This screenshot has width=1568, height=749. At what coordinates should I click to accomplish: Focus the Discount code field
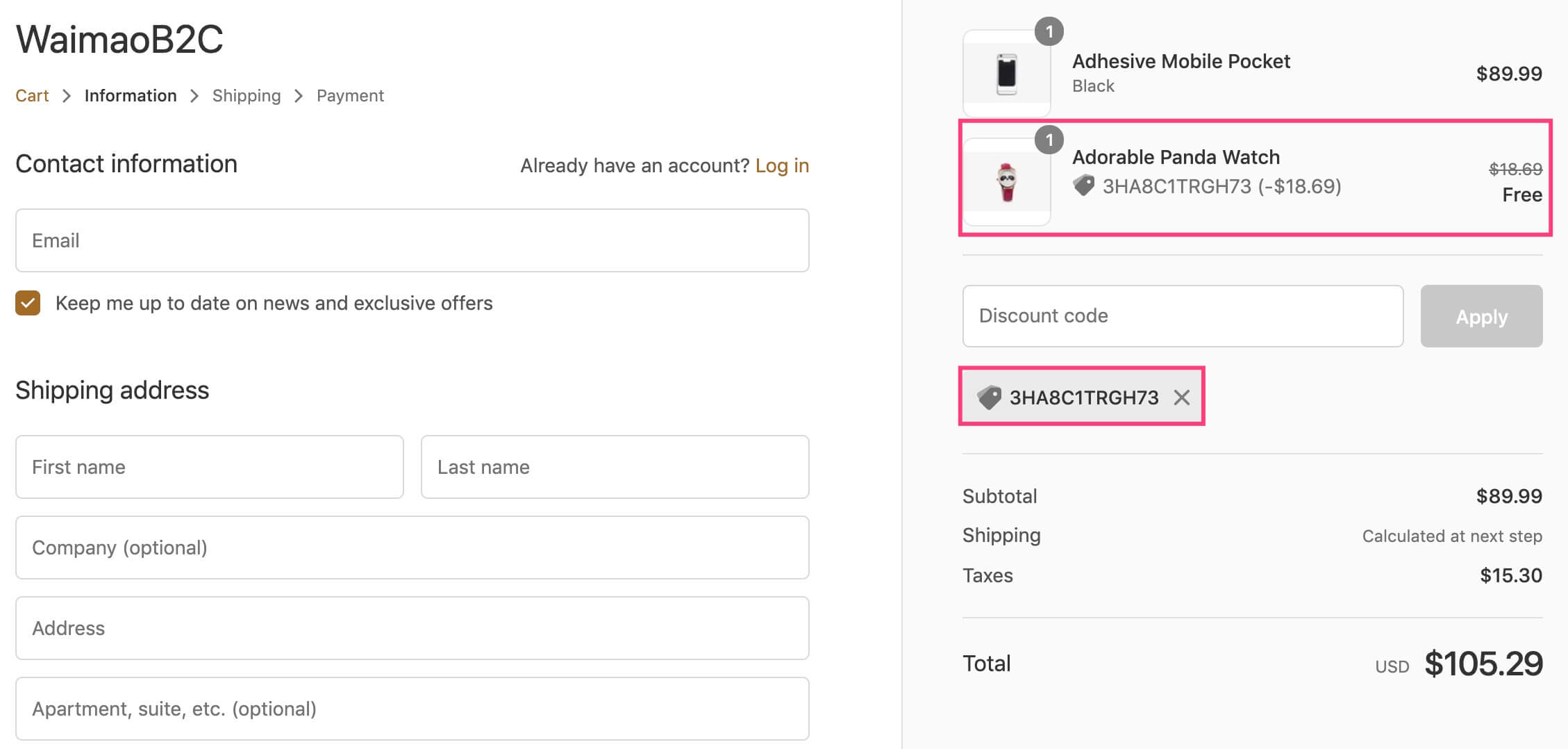(1183, 316)
